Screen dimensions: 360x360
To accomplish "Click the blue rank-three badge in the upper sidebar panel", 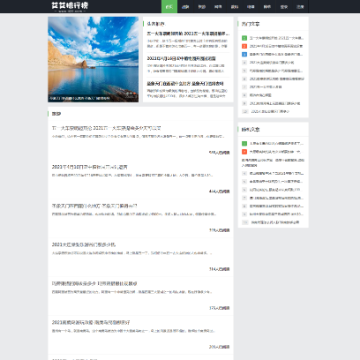I will (x=244, y=54).
